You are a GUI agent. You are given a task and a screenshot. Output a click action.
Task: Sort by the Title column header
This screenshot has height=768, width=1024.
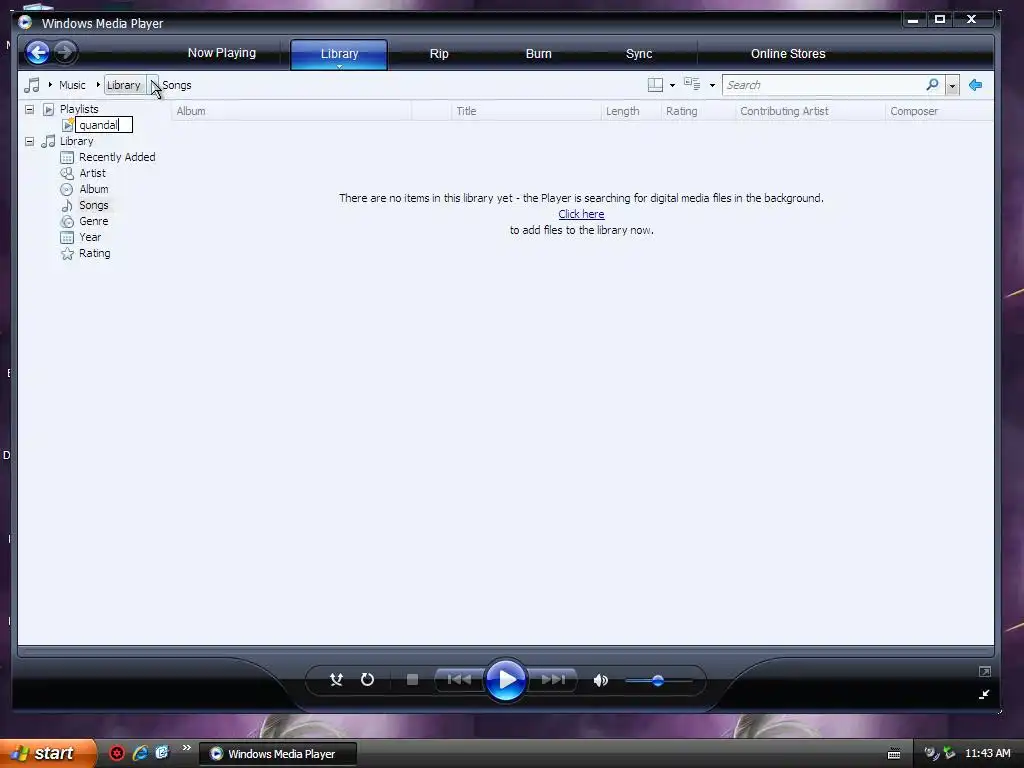point(526,111)
